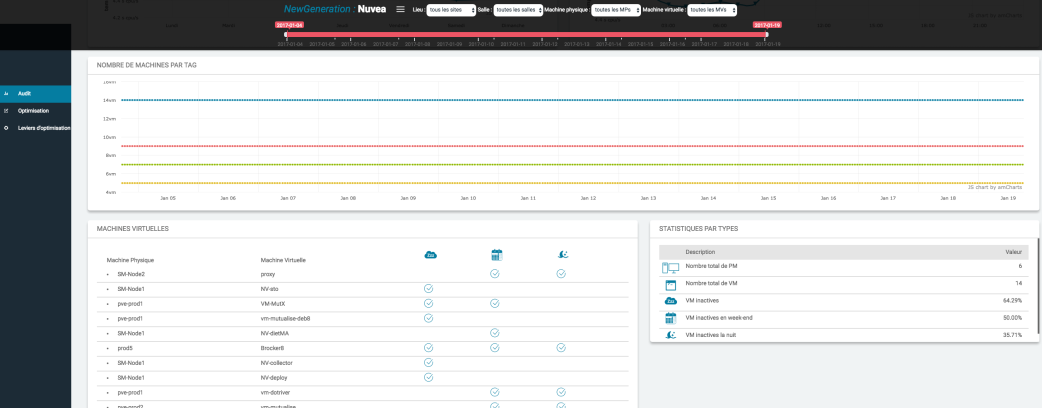This screenshot has height=408, width=1042.
Task: Click the calendar icon beside VM inactives en week-end
Action: [671, 318]
